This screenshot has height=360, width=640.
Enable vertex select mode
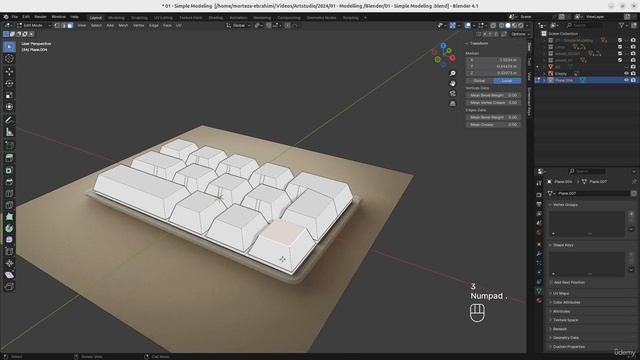57,25
